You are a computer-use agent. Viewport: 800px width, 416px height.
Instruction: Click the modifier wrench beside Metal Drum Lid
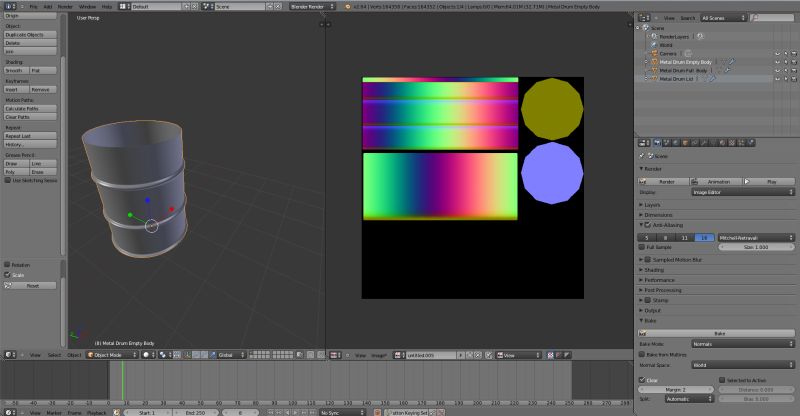click(712, 79)
